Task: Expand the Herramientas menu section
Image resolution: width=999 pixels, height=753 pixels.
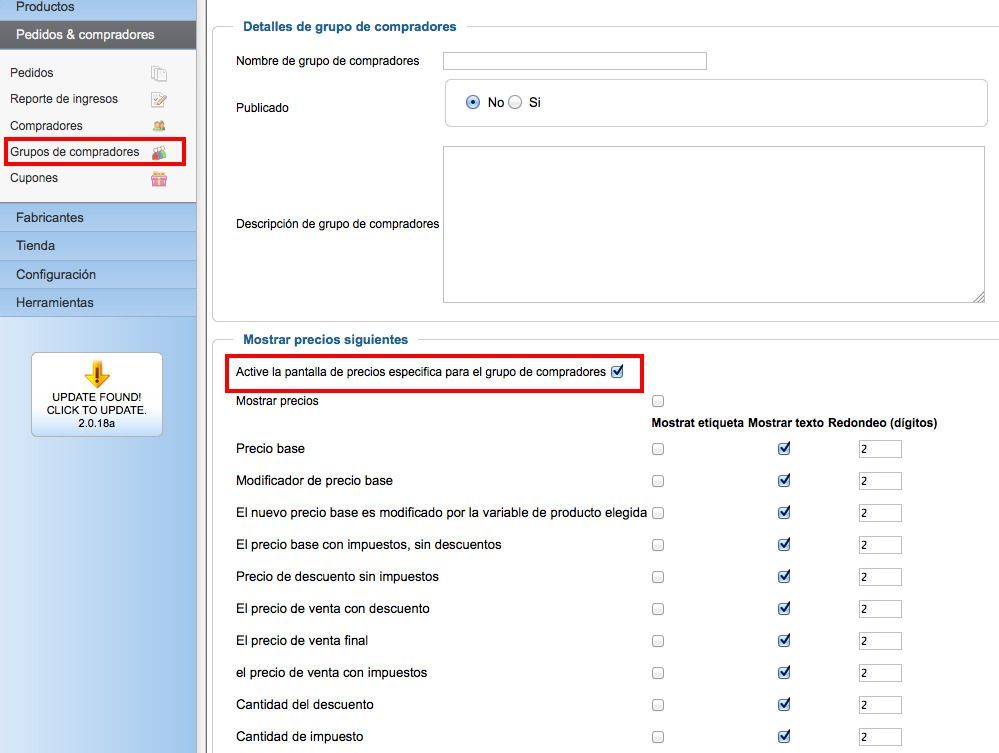Action: [98, 303]
